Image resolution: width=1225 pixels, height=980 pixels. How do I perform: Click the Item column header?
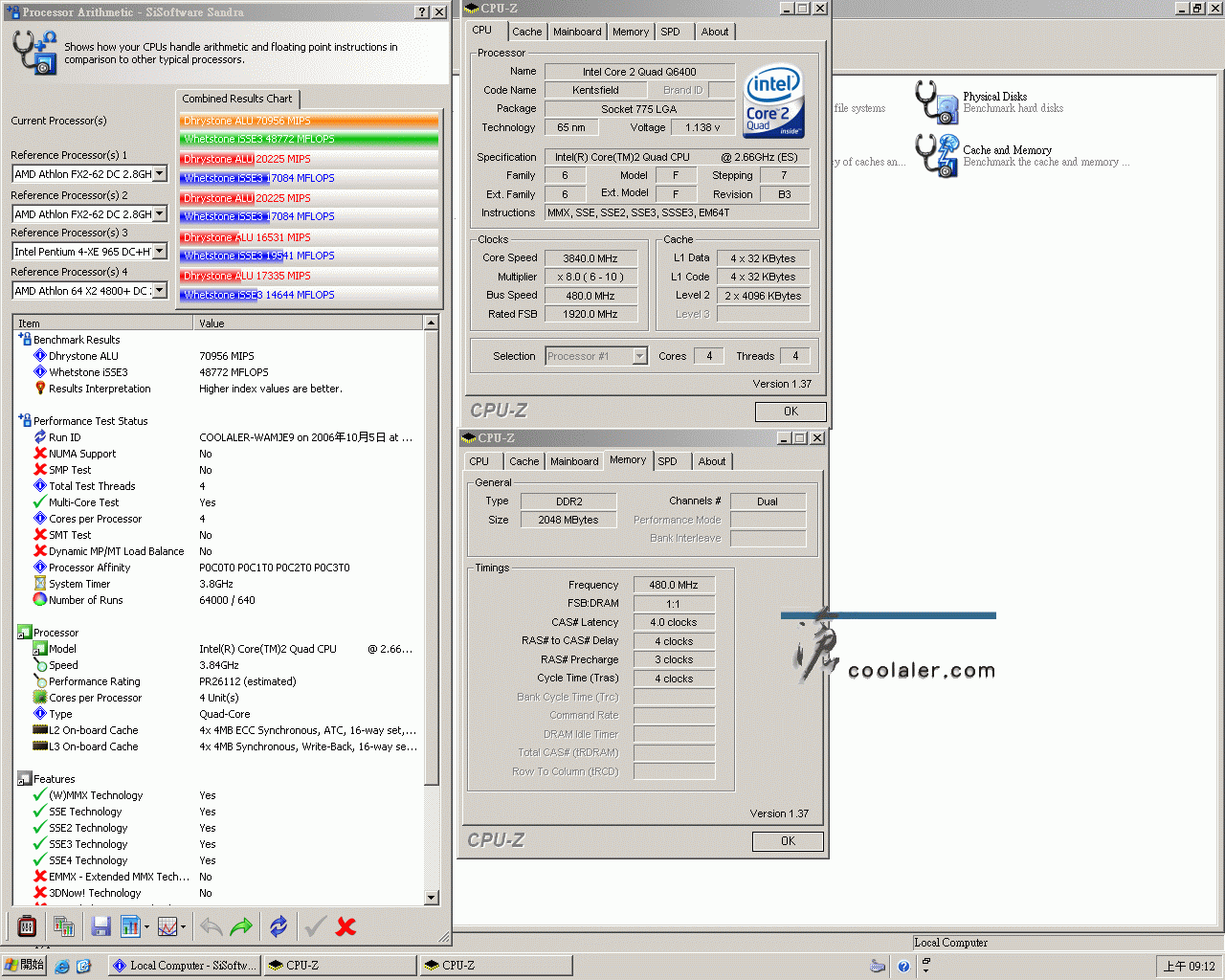tap(102, 323)
